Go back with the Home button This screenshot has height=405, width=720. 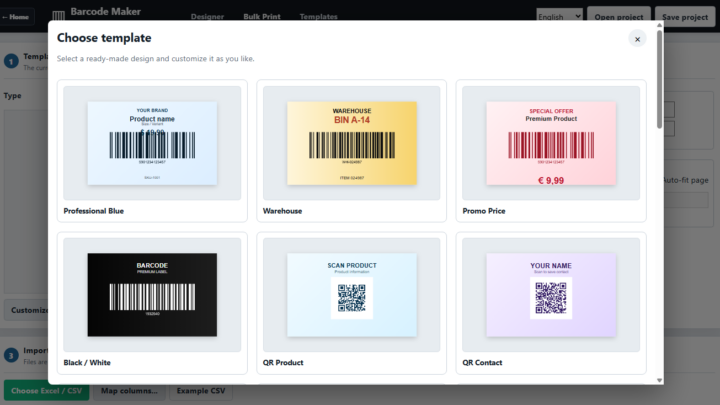pyautogui.click(x=16, y=17)
